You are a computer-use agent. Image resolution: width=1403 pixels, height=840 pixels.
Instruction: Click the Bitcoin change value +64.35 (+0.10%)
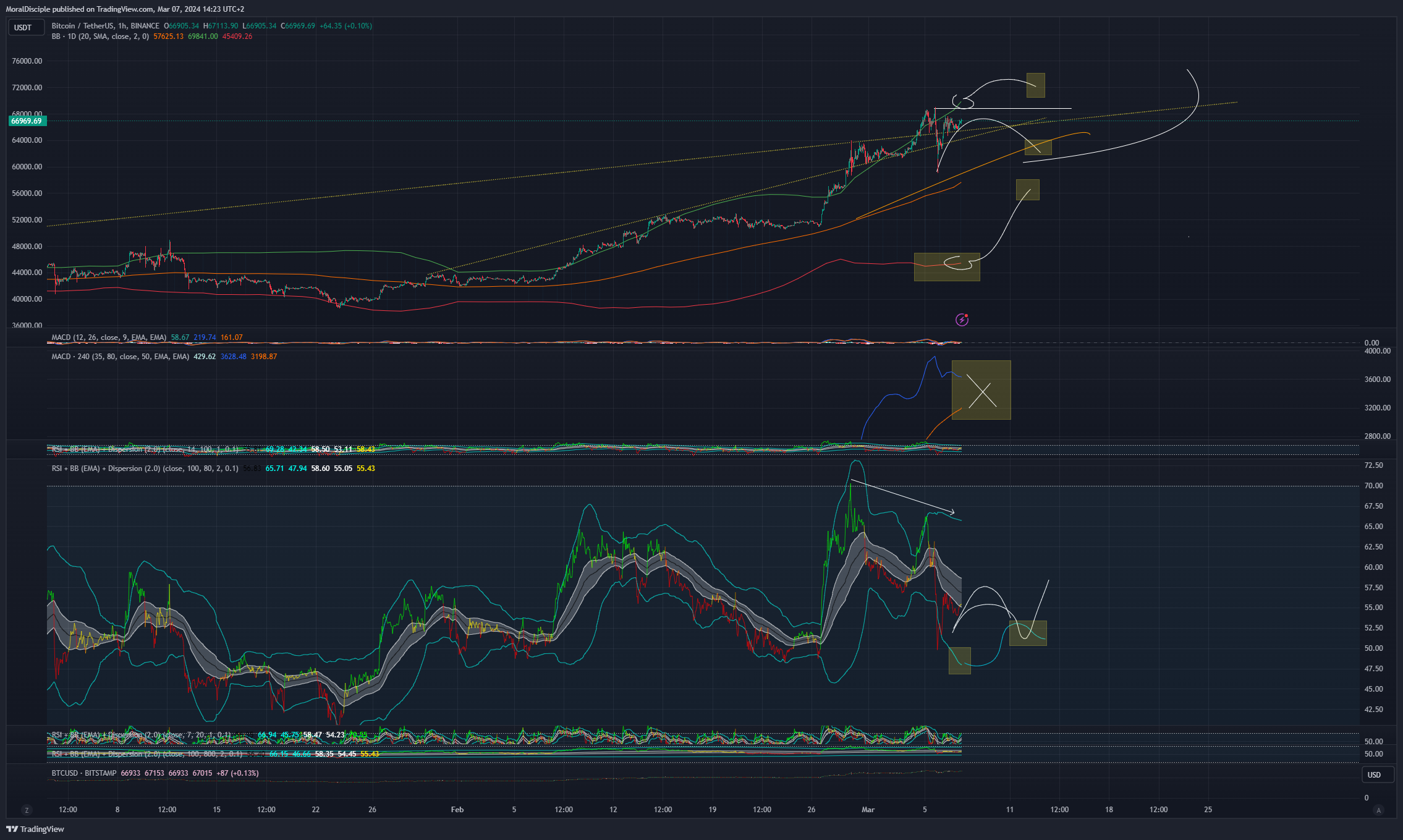(x=345, y=26)
